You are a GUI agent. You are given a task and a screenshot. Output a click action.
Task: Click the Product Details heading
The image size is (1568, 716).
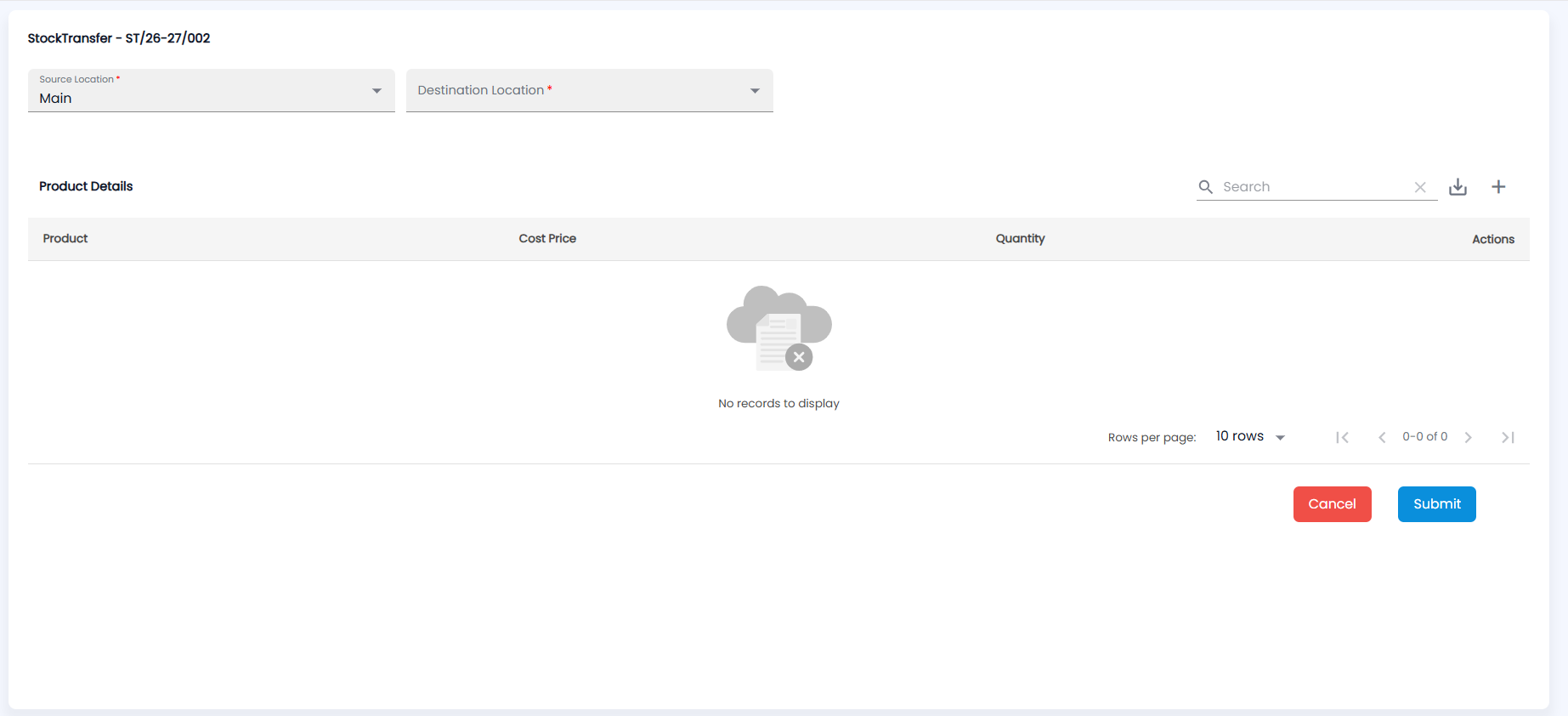pos(86,186)
